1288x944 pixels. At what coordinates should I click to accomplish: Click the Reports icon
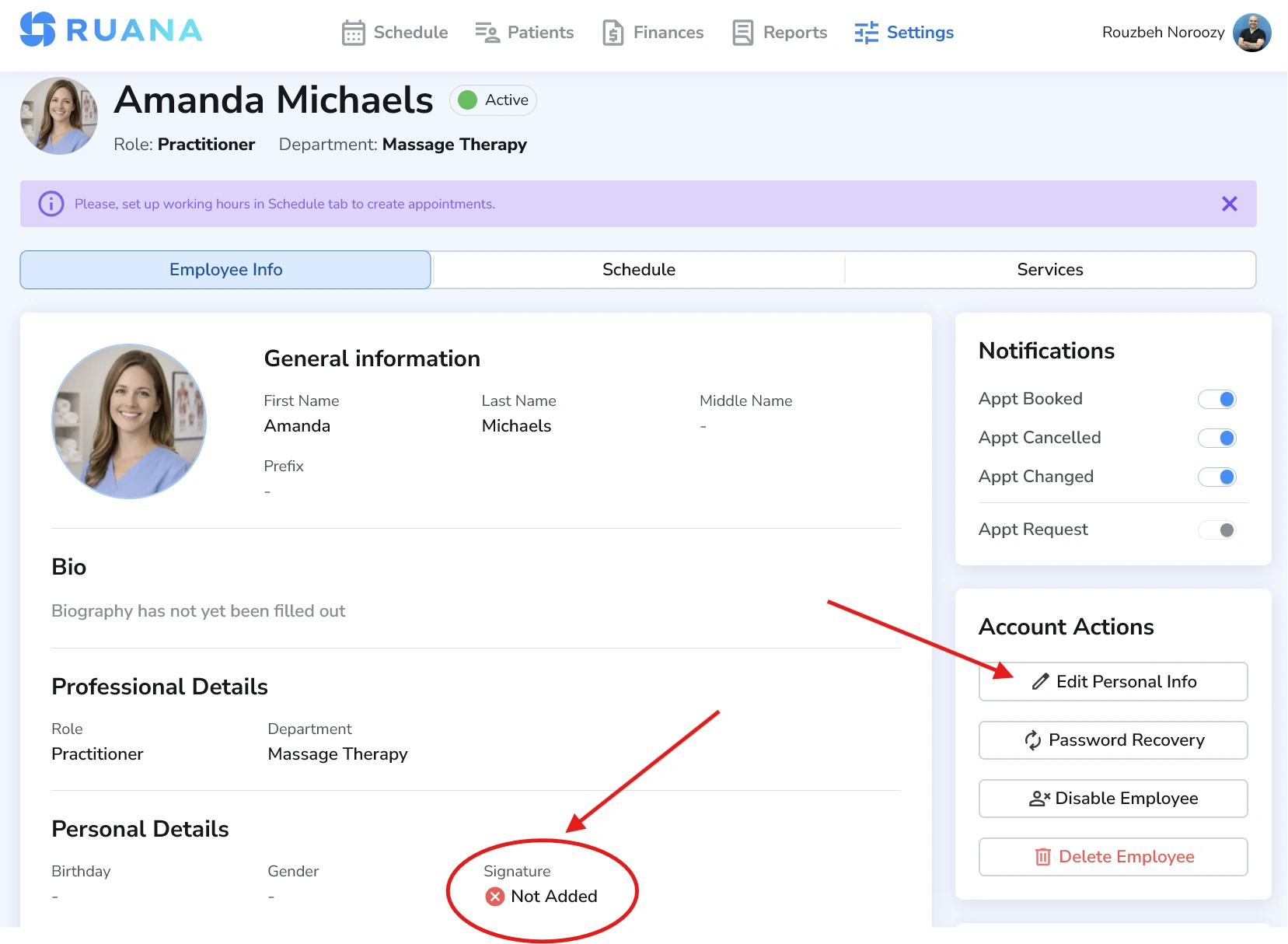click(x=742, y=33)
